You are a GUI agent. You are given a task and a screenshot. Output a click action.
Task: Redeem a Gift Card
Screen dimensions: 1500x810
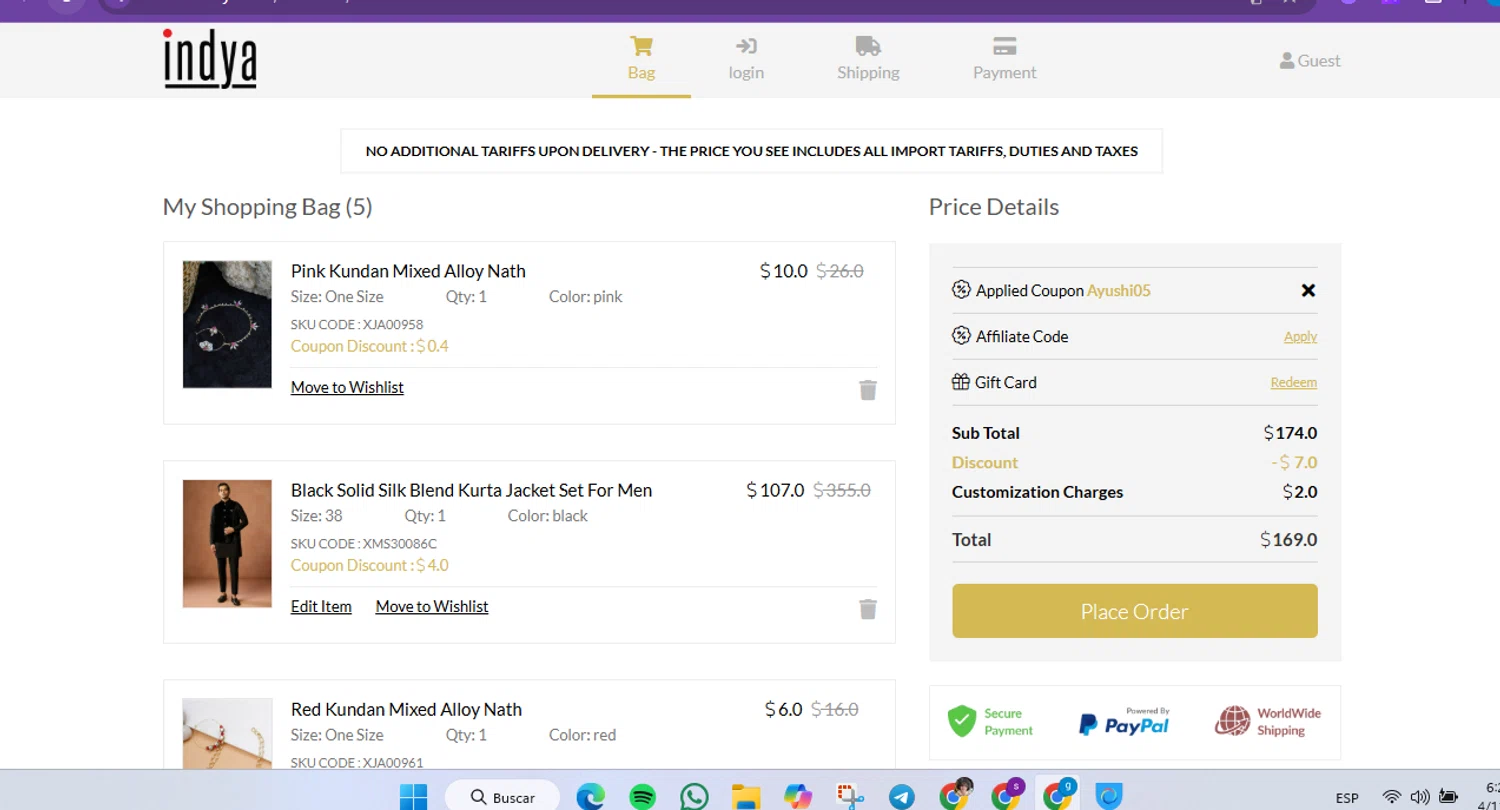click(1293, 383)
